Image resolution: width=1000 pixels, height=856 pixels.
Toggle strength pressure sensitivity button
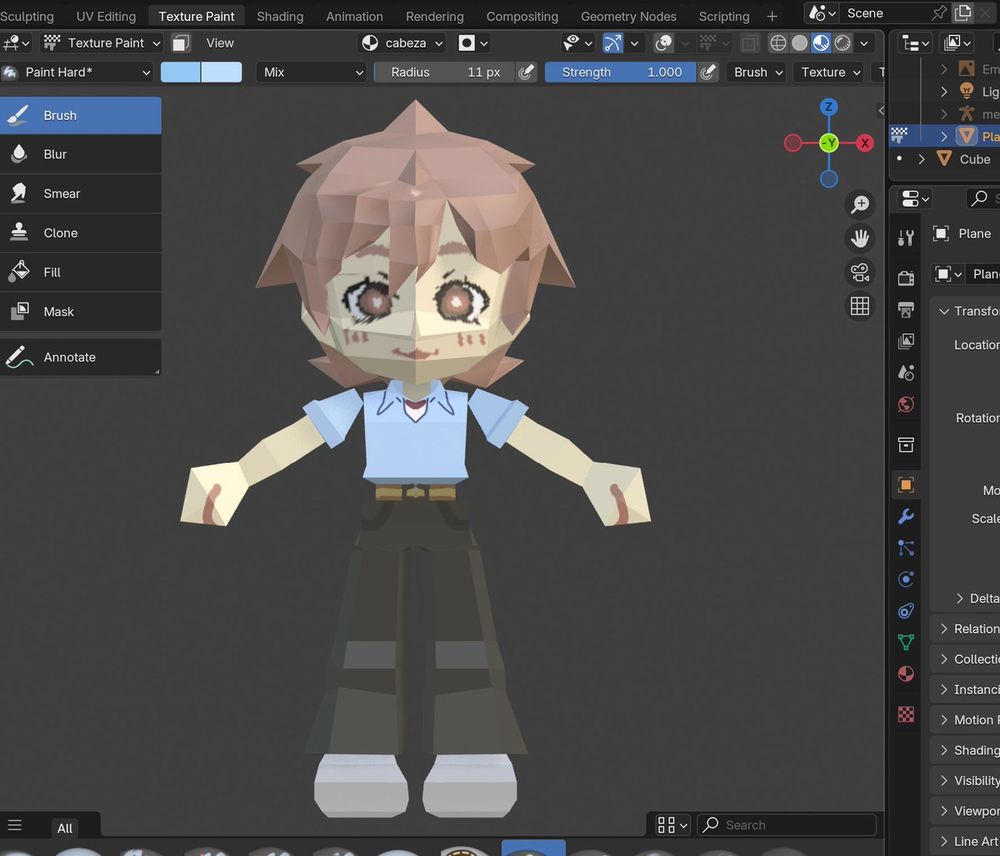pyautogui.click(x=707, y=72)
